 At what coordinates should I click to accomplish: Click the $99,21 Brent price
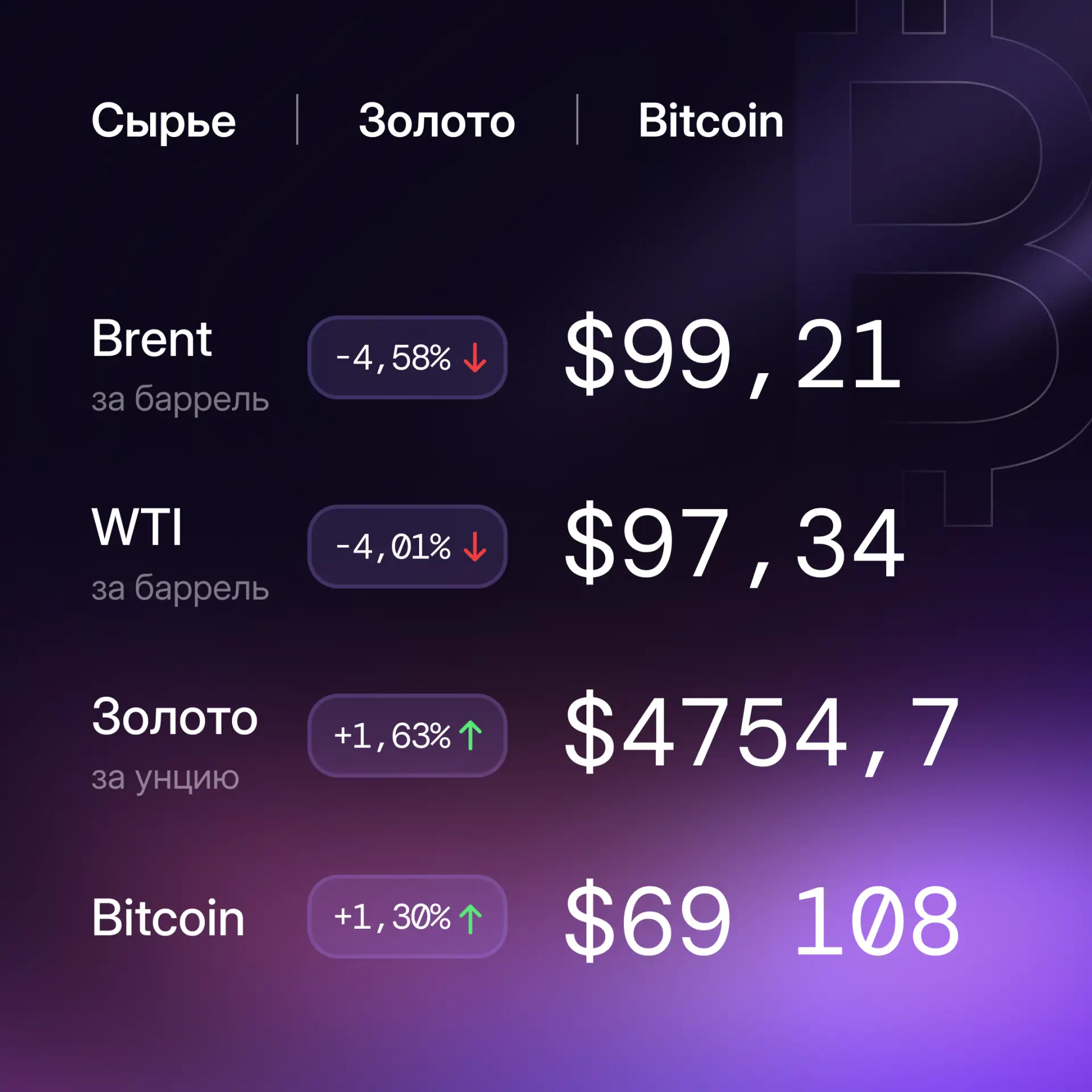point(733,355)
